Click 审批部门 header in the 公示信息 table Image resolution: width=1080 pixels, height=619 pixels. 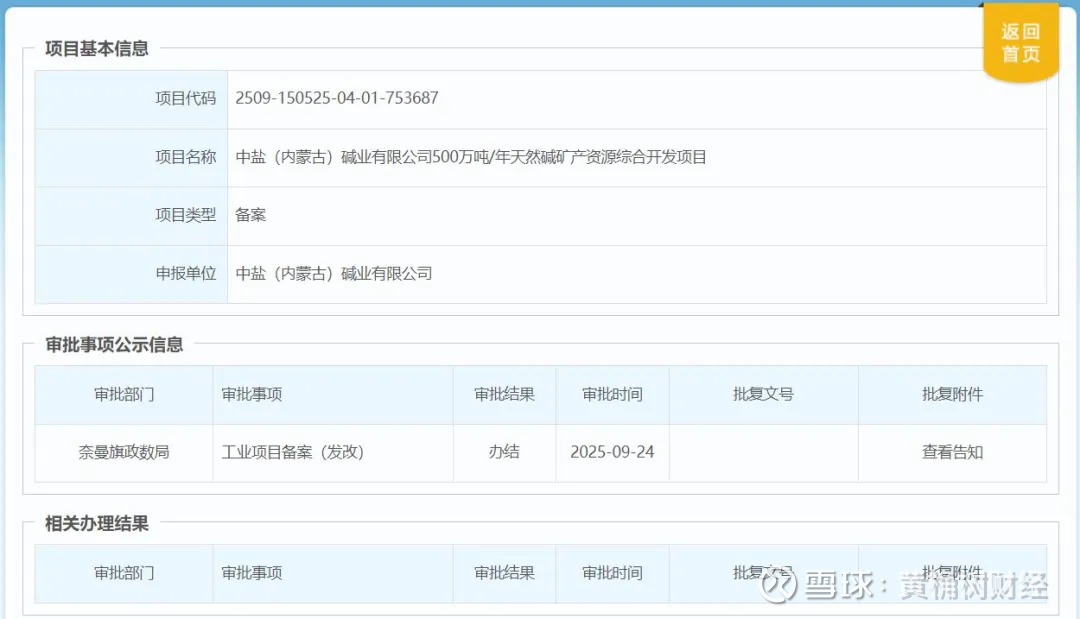[124, 395]
